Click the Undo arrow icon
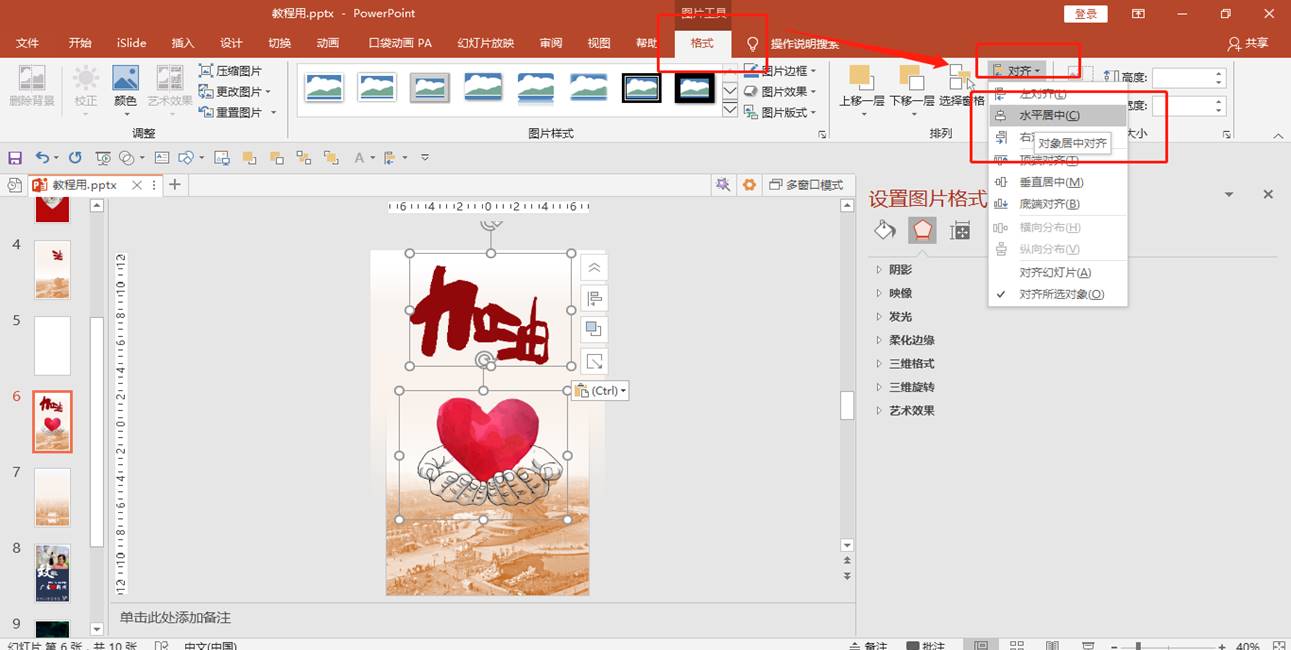Viewport: 1291px width, 650px height. [x=42, y=158]
